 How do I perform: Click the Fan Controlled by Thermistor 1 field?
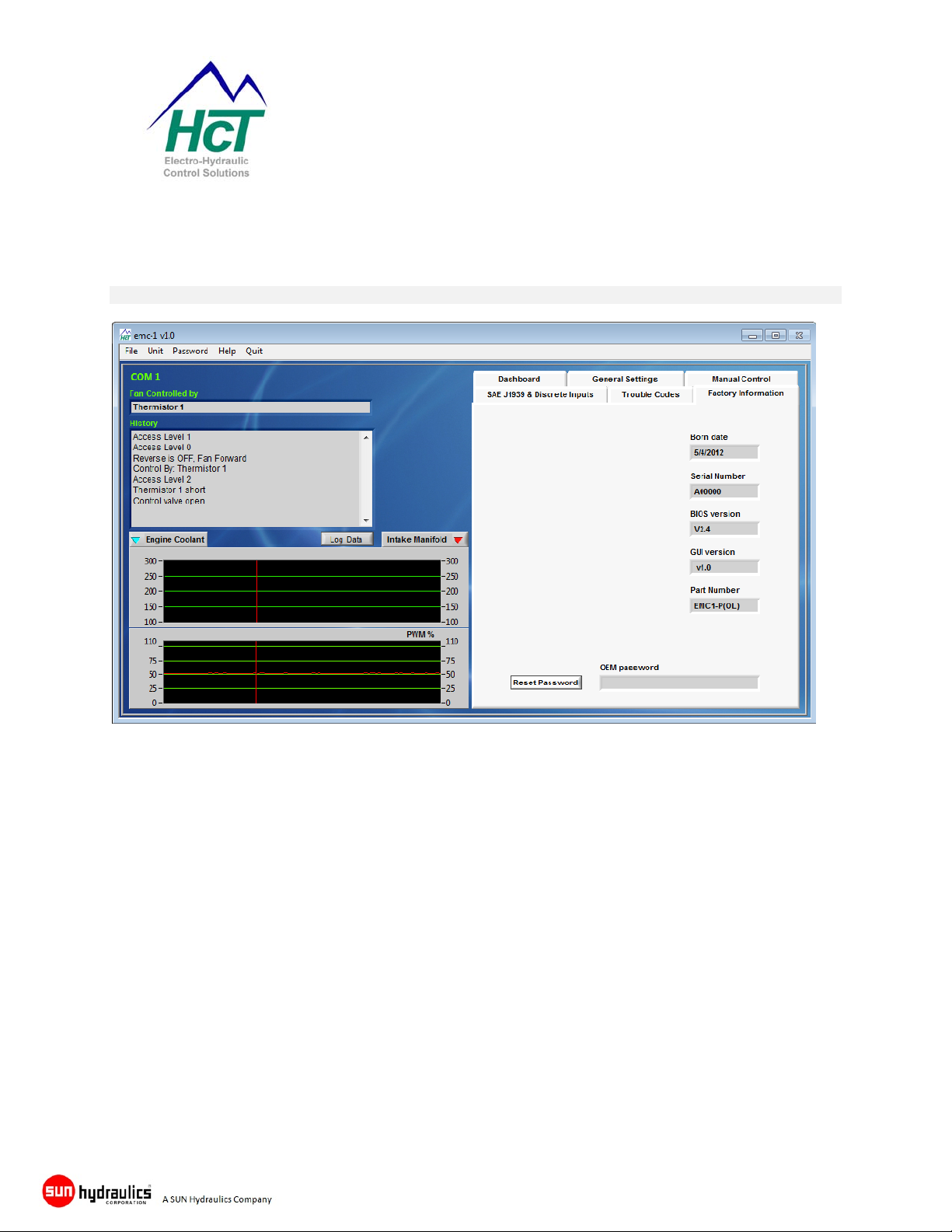point(250,407)
